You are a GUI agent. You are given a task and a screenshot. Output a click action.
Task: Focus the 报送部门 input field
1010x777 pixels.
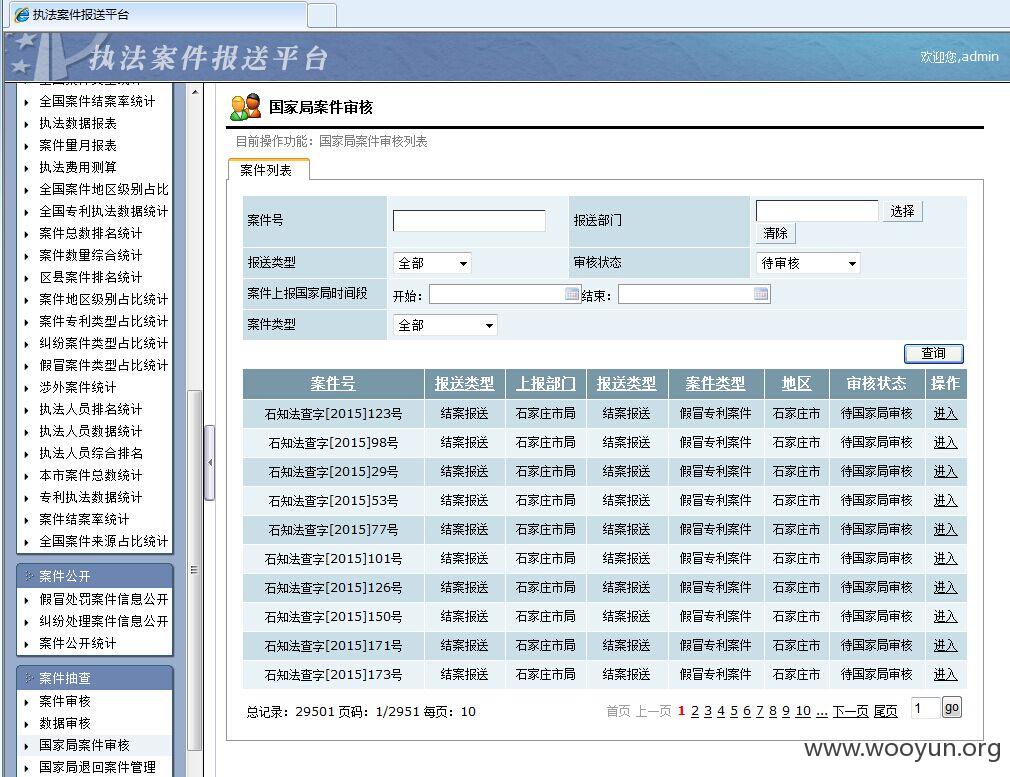(817, 211)
